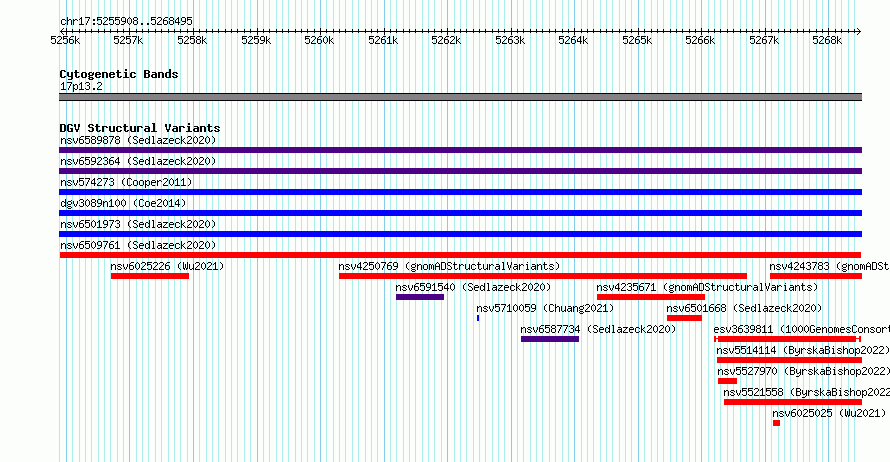Click the 5257k ruler position

[128, 40]
